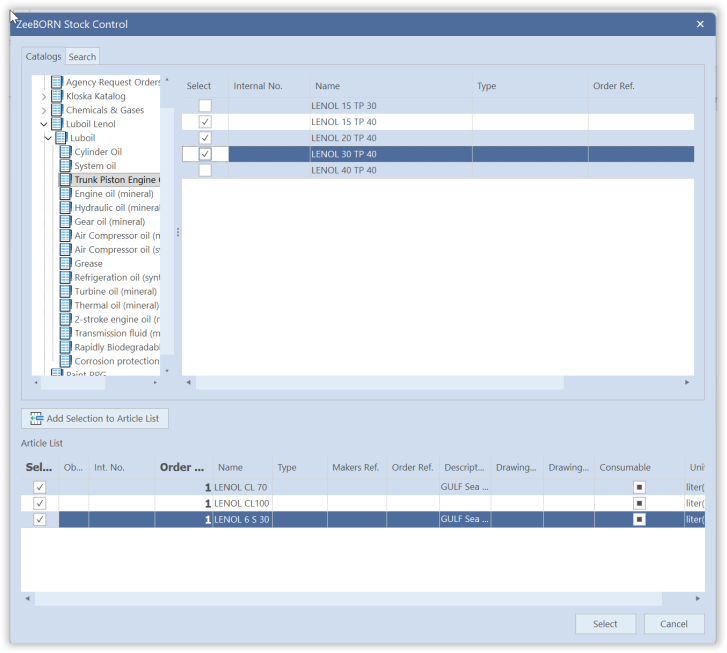Click the Article List horizontal scrollbar
Viewport: 727px width, 653px height.
tap(348, 599)
